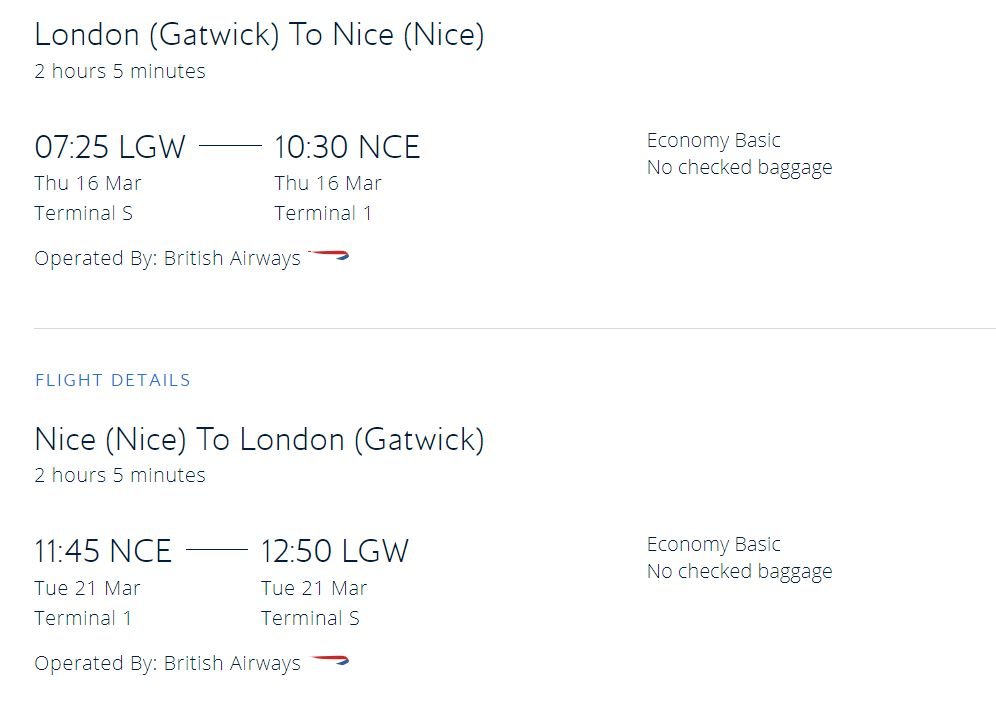Click outbound Operated By: British Airways text

click(168, 259)
